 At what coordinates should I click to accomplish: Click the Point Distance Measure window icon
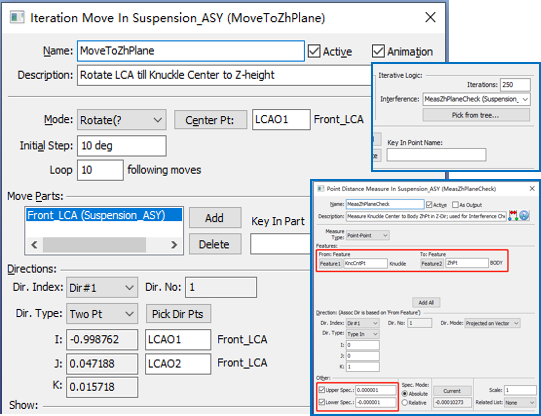(x=321, y=189)
